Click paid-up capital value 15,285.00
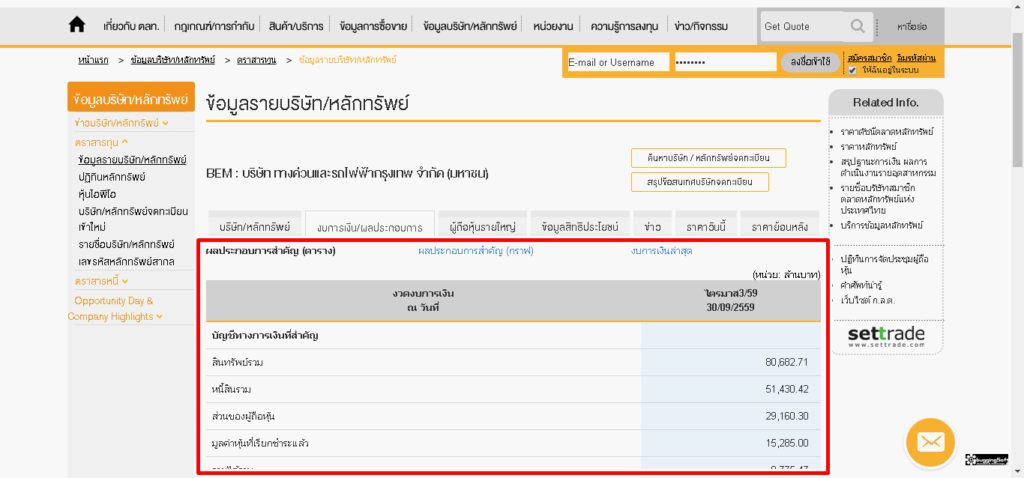This screenshot has height=478, width=1024. pyautogui.click(x=787, y=443)
